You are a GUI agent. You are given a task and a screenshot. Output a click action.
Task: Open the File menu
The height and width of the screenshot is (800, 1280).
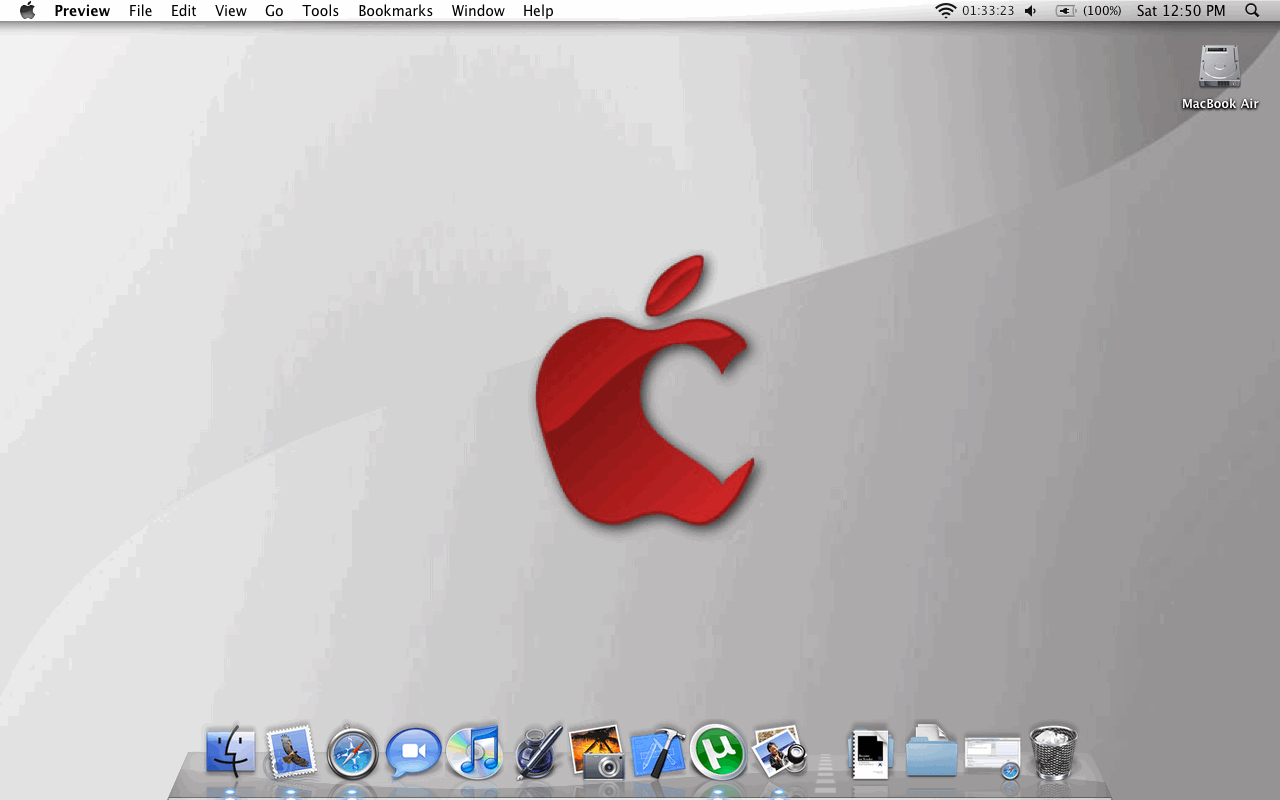coord(141,11)
